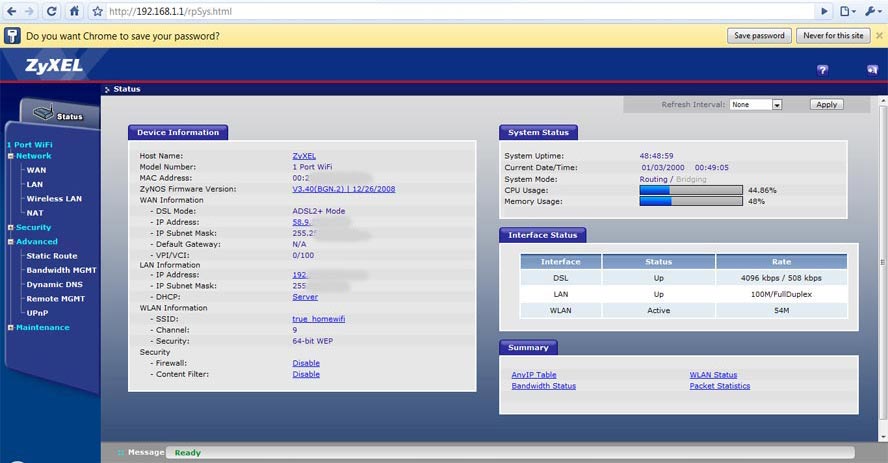The height and width of the screenshot is (463, 888).
Task: Click the CPU Usage progress bar
Action: coord(691,190)
